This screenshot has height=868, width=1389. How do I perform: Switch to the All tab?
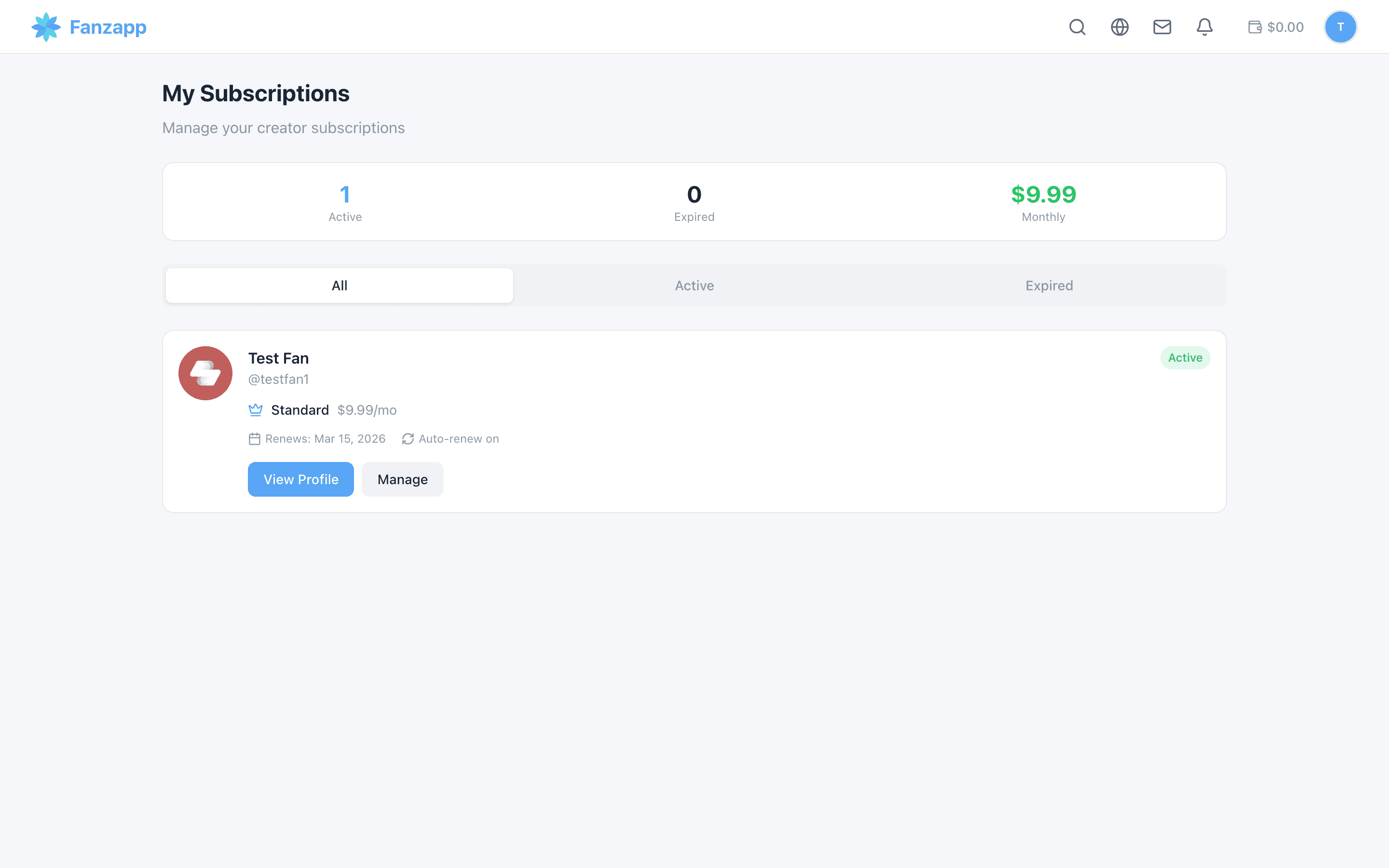click(339, 285)
